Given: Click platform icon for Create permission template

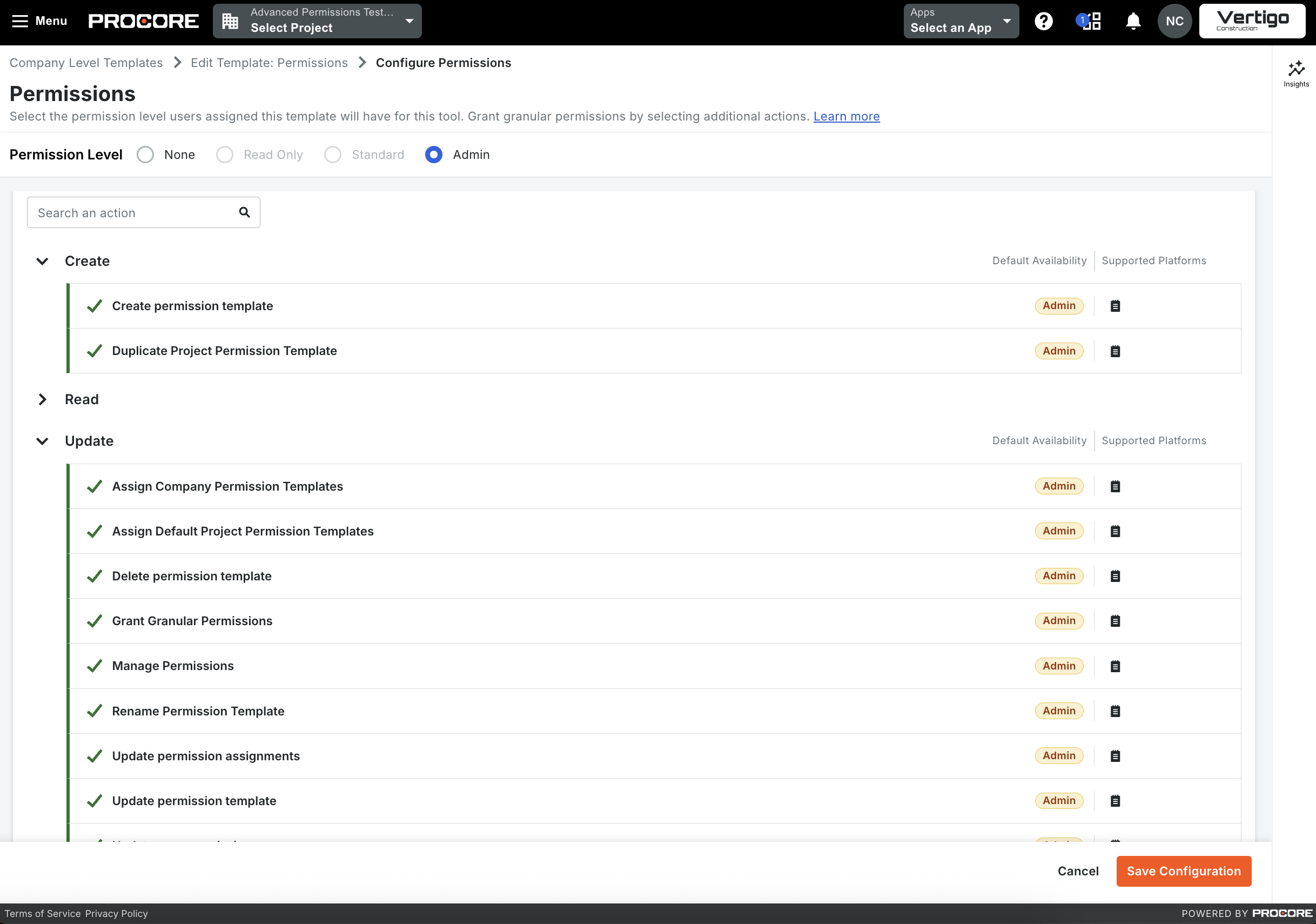Looking at the screenshot, I should 1115,306.
